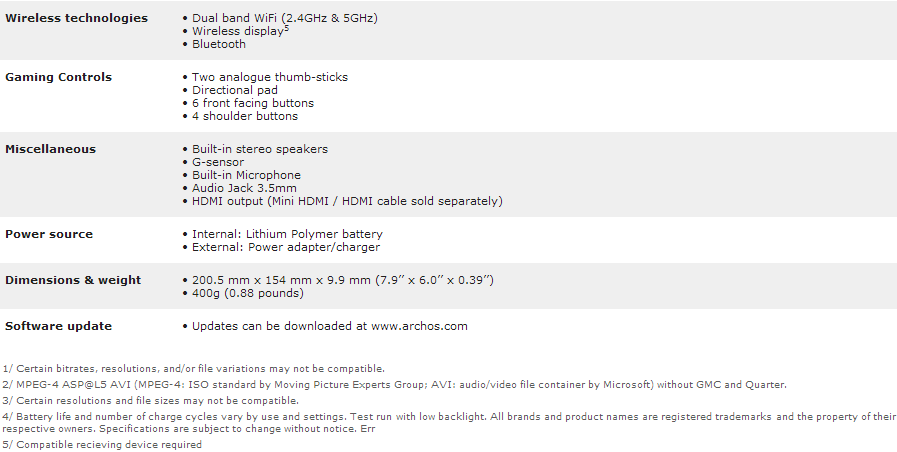Viewport: 897px width, 452px height.
Task: Click the "Dimensions & weight" heading
Action: point(73,280)
